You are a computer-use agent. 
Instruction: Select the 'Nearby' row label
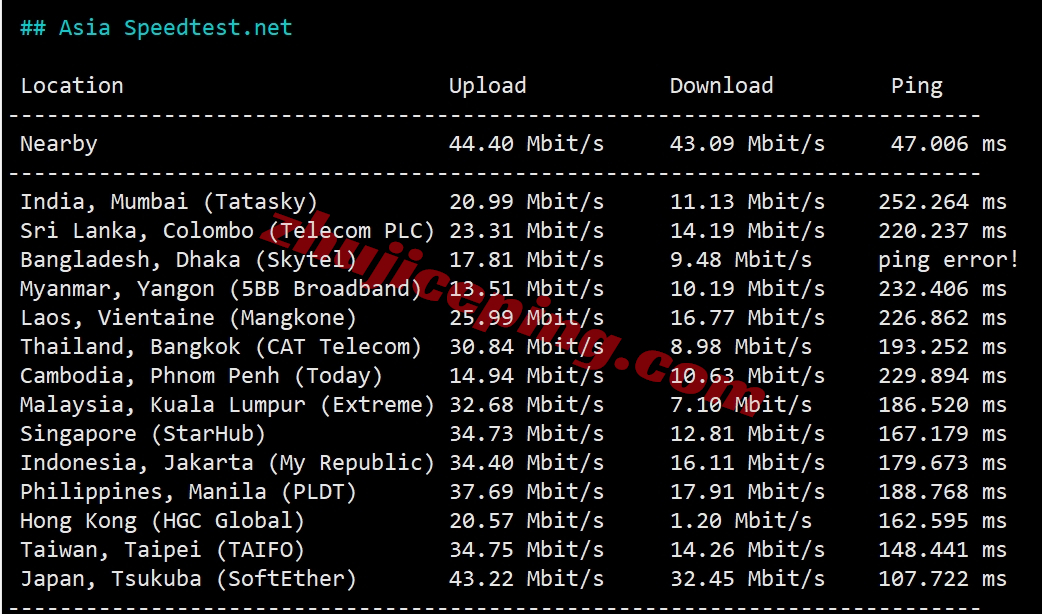point(58,144)
